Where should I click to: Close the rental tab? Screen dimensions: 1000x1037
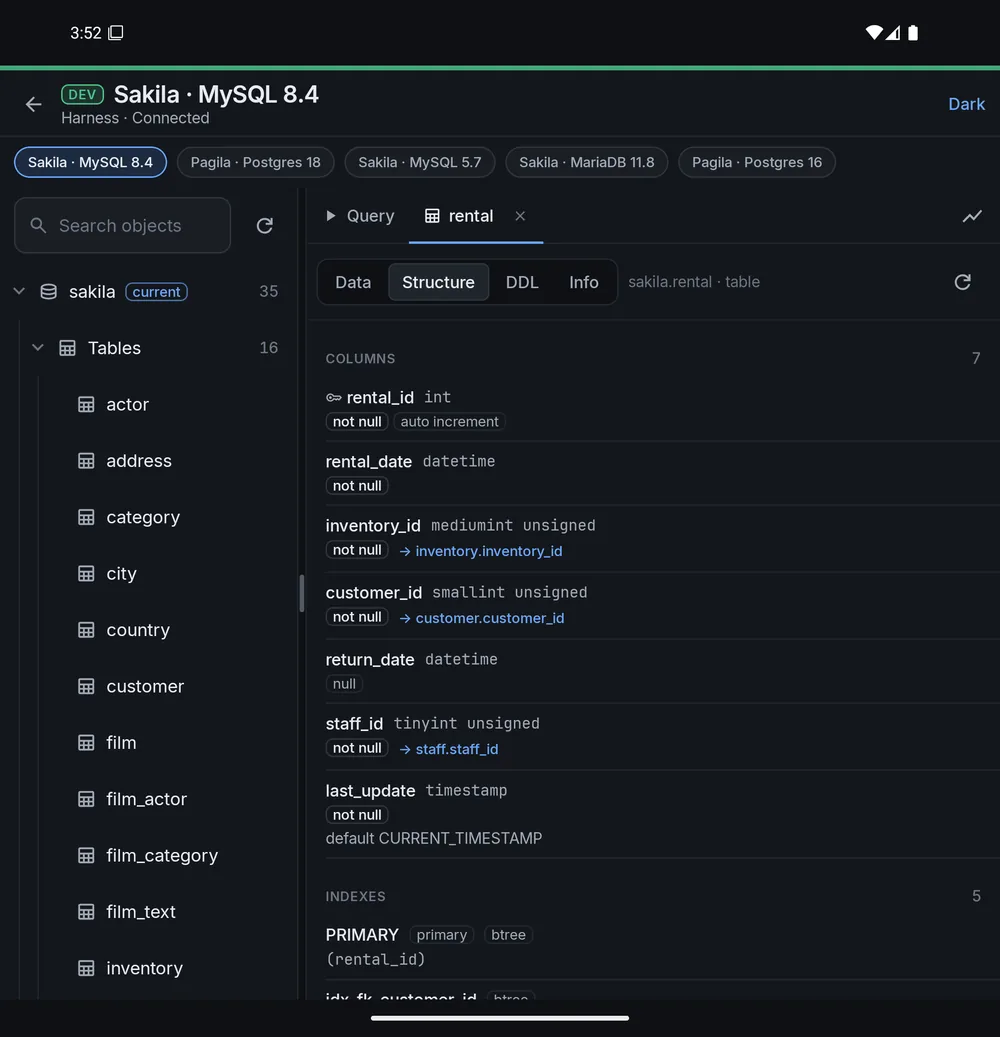[x=520, y=216]
